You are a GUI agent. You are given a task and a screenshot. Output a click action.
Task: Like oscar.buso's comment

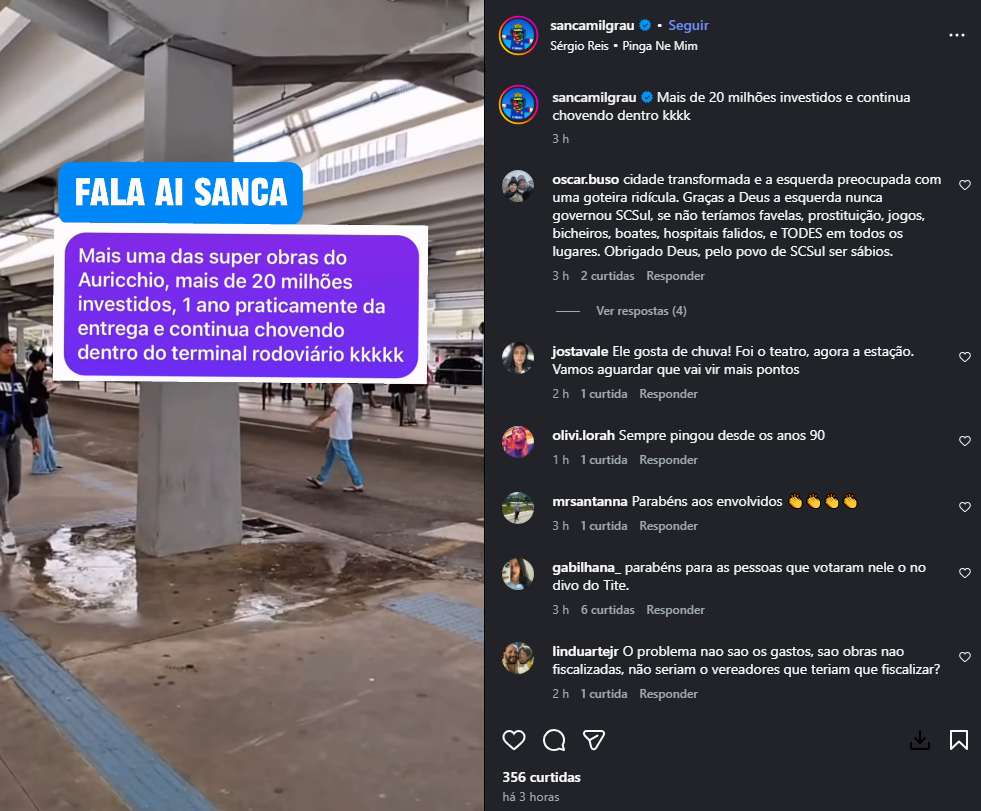(965, 185)
